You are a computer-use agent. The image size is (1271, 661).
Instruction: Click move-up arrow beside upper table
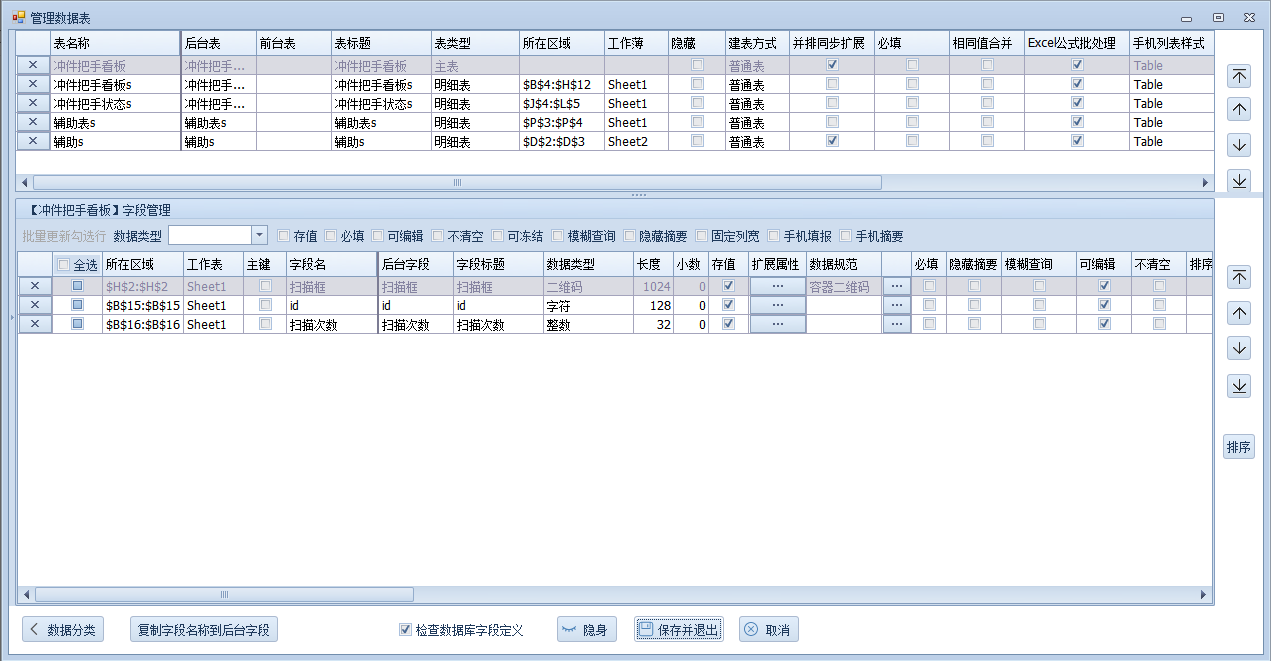(x=1239, y=110)
